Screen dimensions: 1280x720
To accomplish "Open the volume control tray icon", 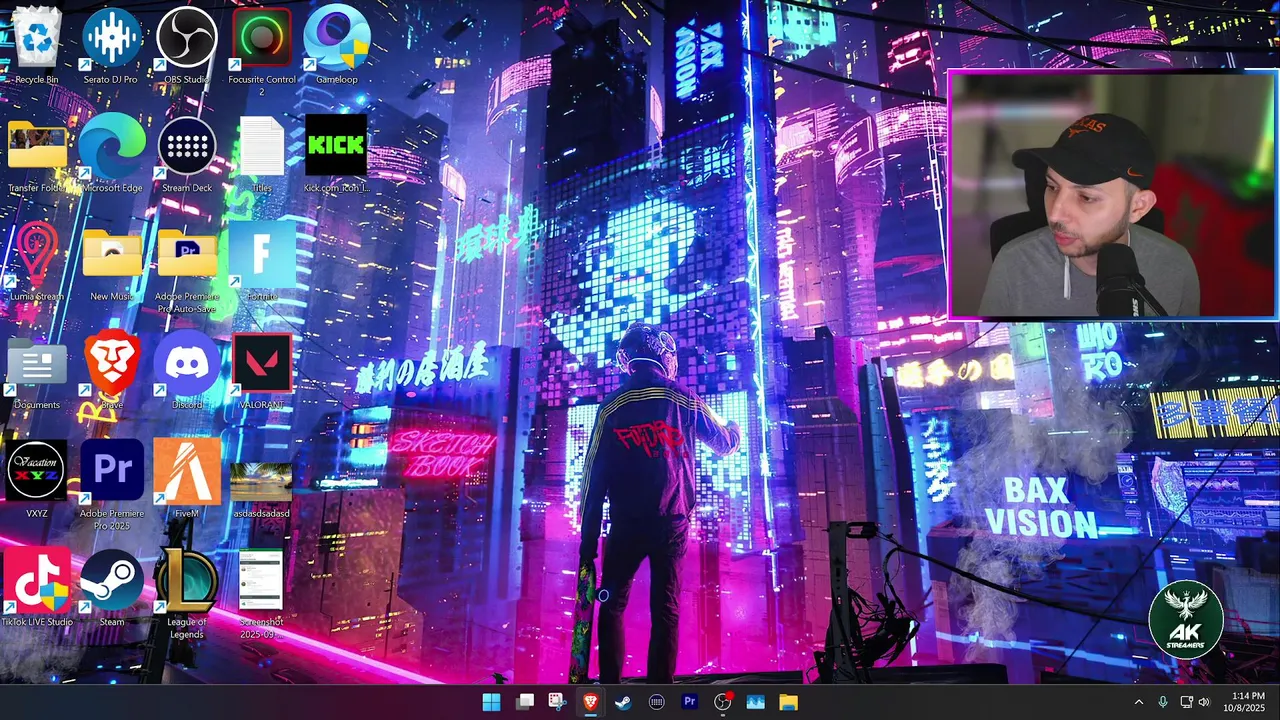I will (x=1204, y=702).
